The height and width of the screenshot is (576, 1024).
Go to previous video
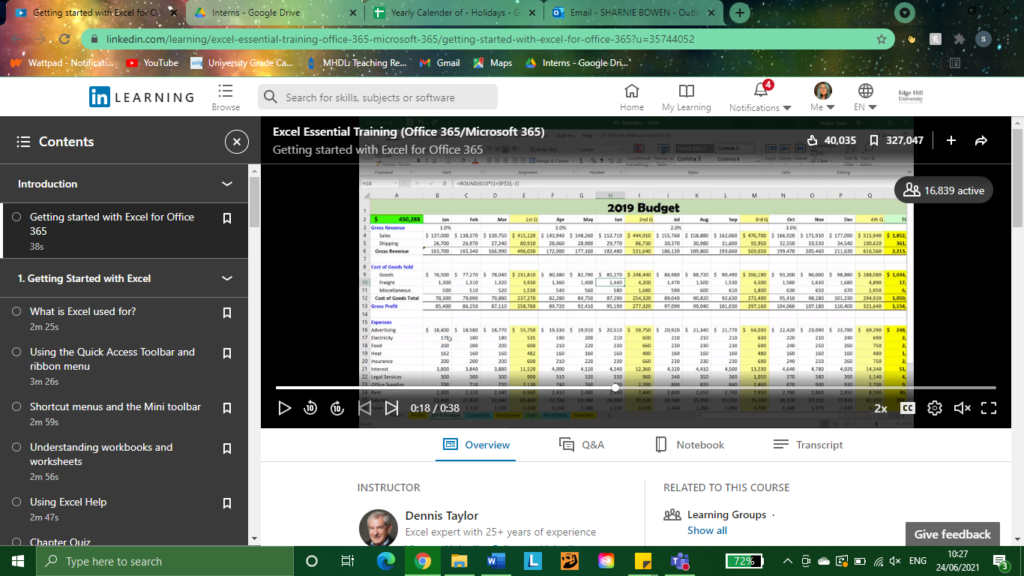click(364, 408)
